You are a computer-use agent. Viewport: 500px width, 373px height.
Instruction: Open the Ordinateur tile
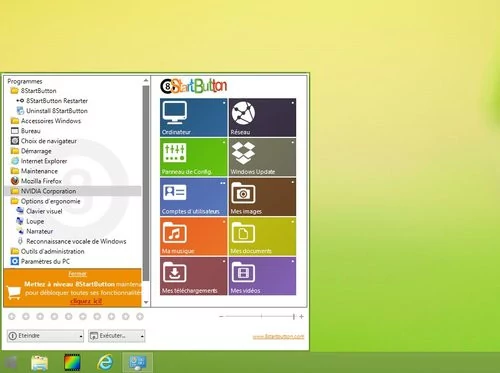[193, 117]
